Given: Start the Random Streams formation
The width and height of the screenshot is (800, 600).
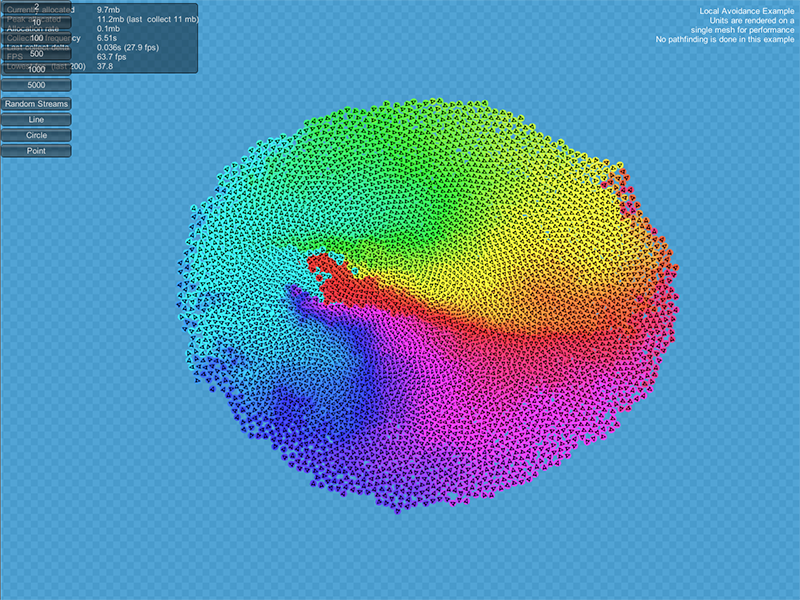Looking at the screenshot, I should coord(36,103).
